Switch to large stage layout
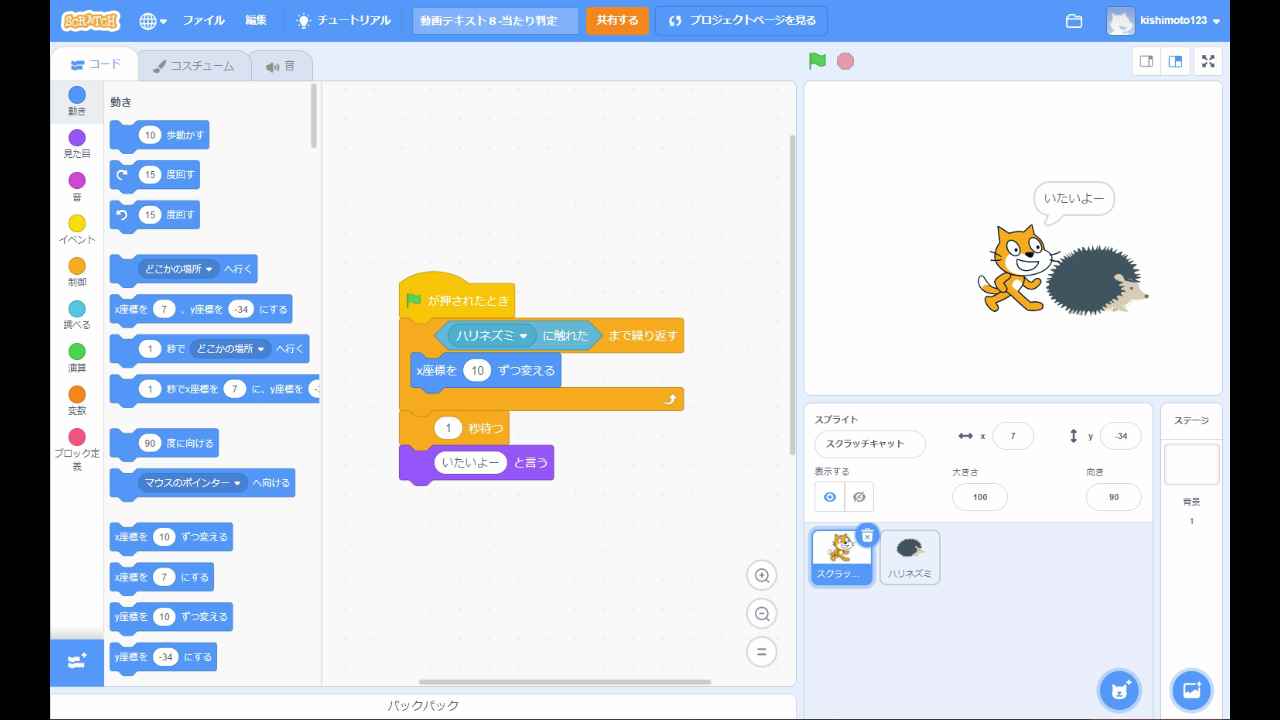This screenshot has height=720, width=1280. tap(1176, 61)
